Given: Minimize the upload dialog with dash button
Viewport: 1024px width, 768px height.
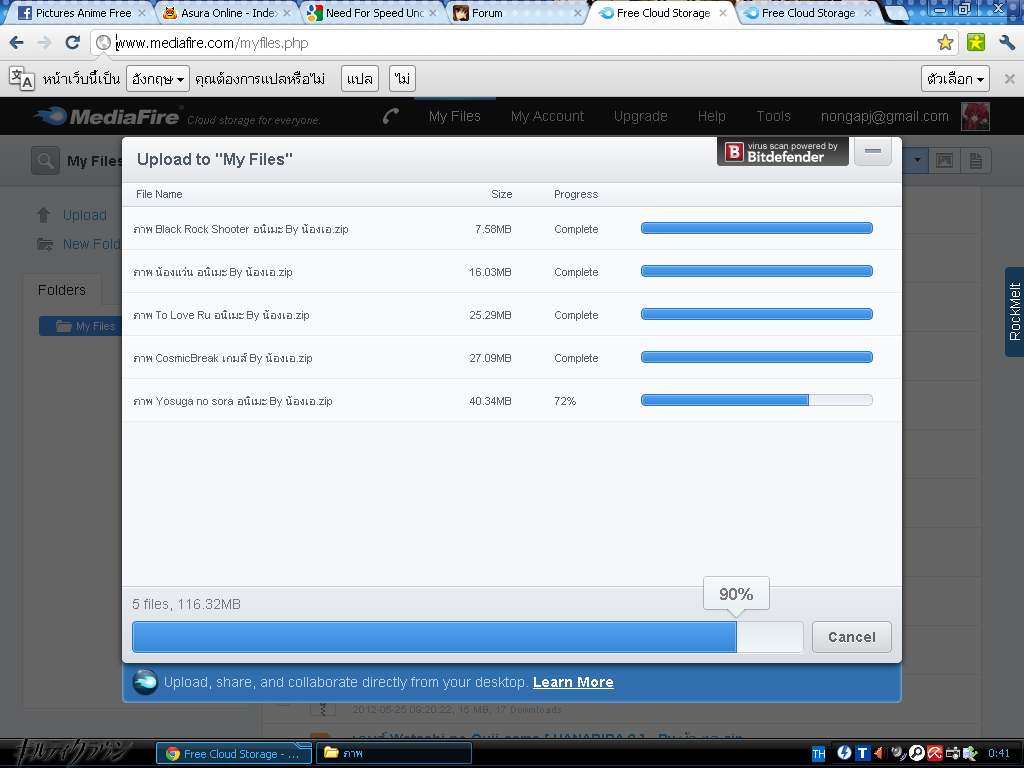Looking at the screenshot, I should 873,152.
